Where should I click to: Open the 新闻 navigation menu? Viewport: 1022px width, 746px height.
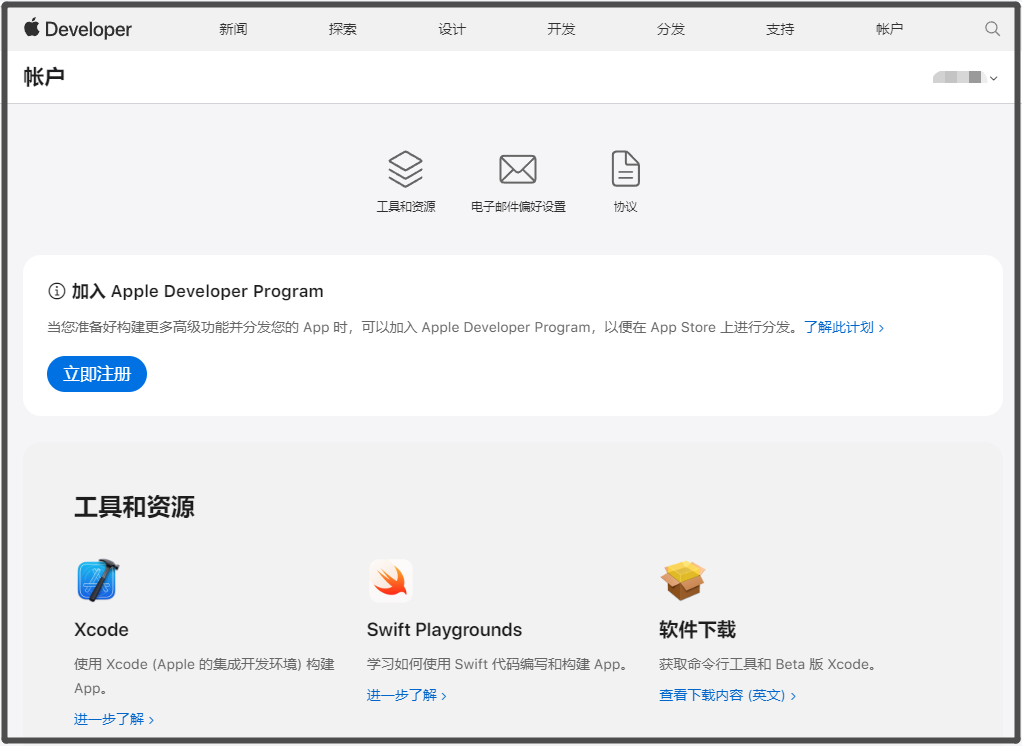coord(233,29)
